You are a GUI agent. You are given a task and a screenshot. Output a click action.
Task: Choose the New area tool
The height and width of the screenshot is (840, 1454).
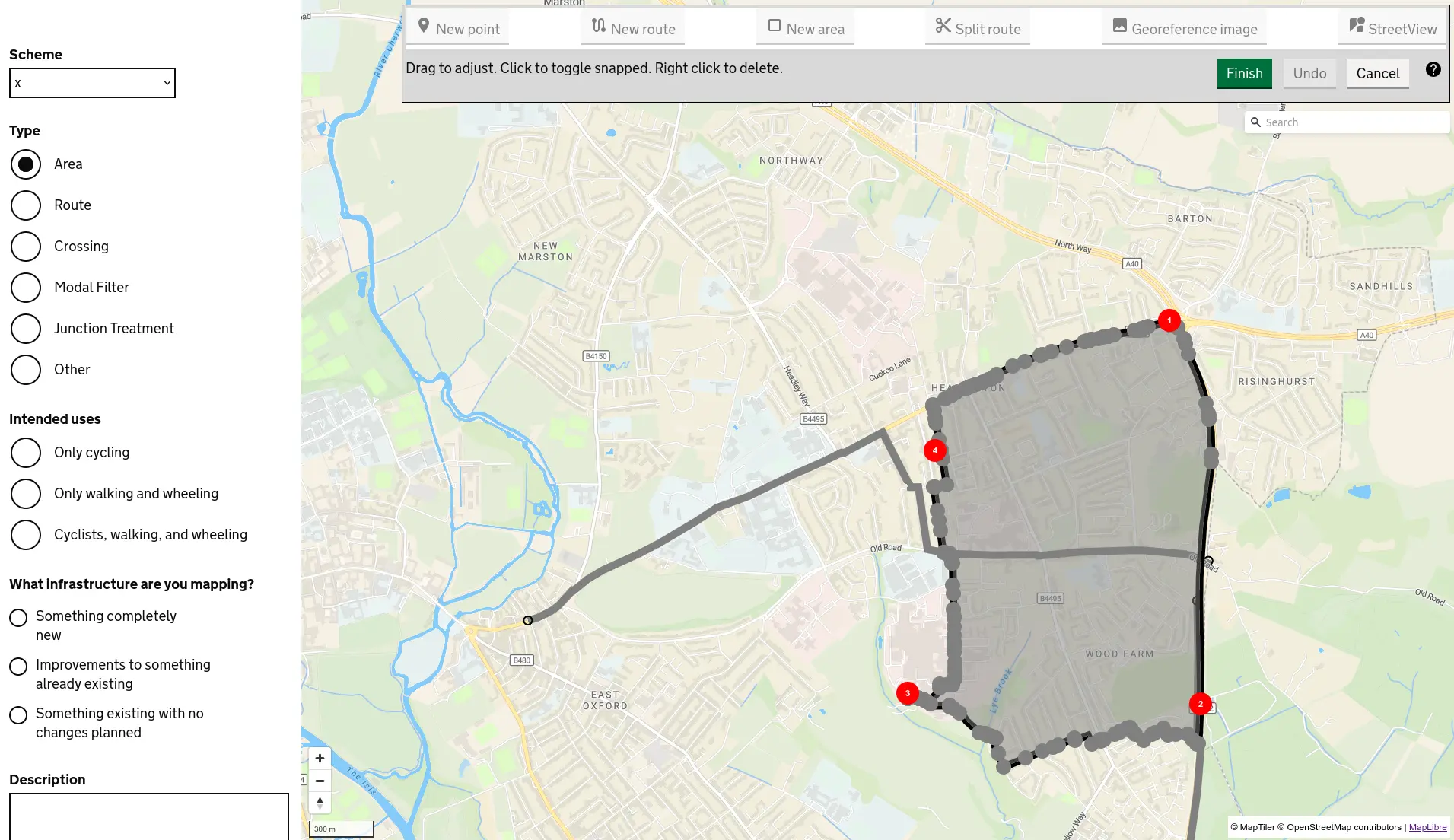click(x=806, y=28)
